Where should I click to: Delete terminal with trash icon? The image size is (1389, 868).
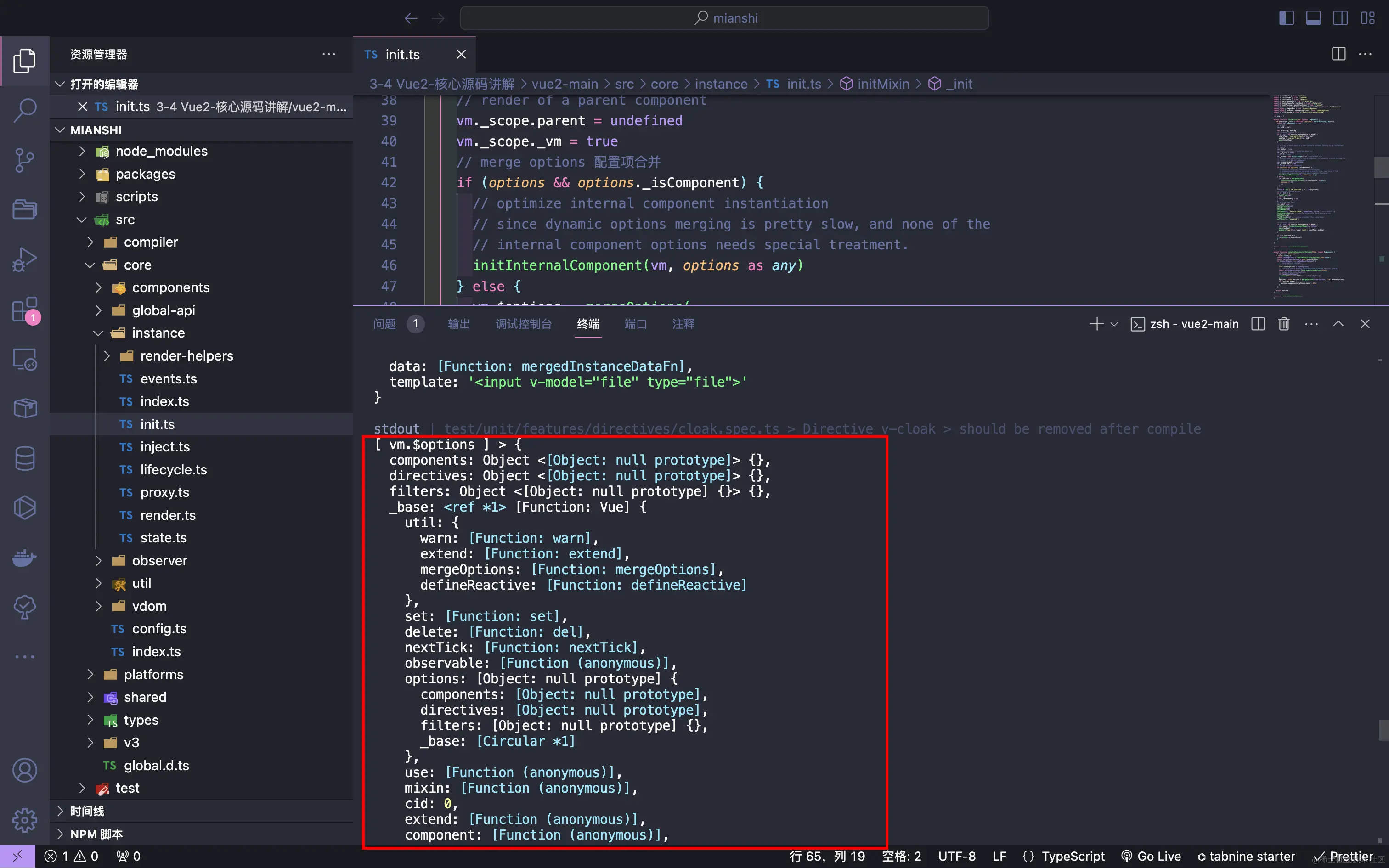1284,324
